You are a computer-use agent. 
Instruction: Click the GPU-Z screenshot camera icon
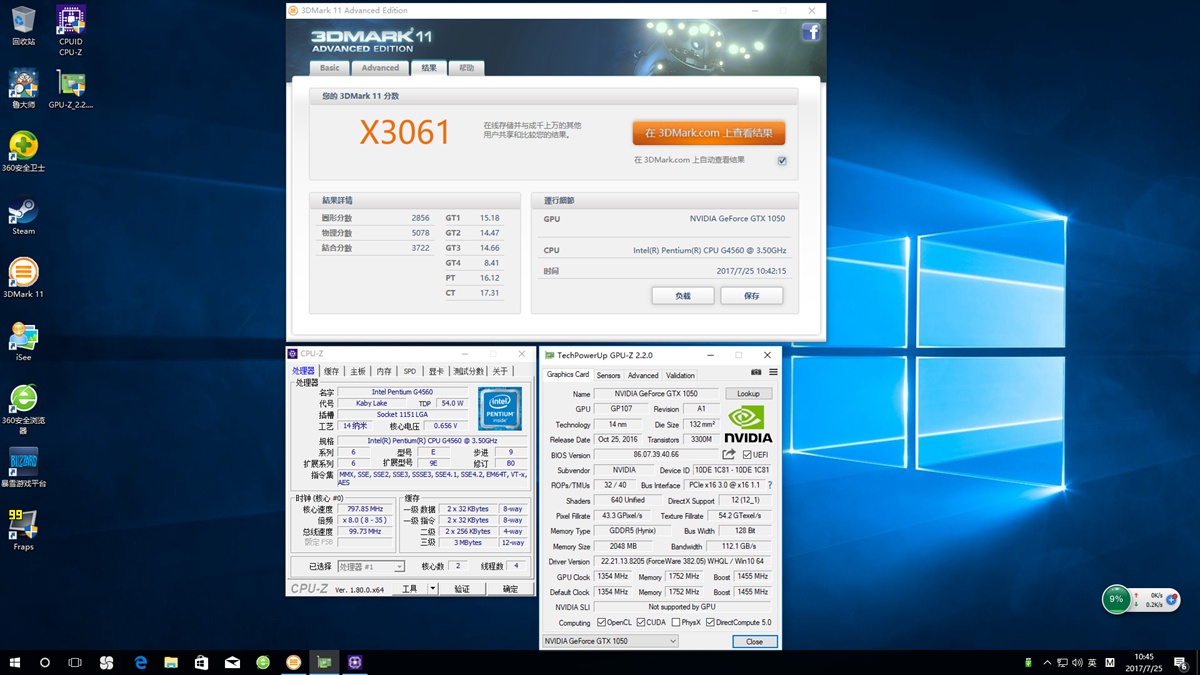click(756, 373)
